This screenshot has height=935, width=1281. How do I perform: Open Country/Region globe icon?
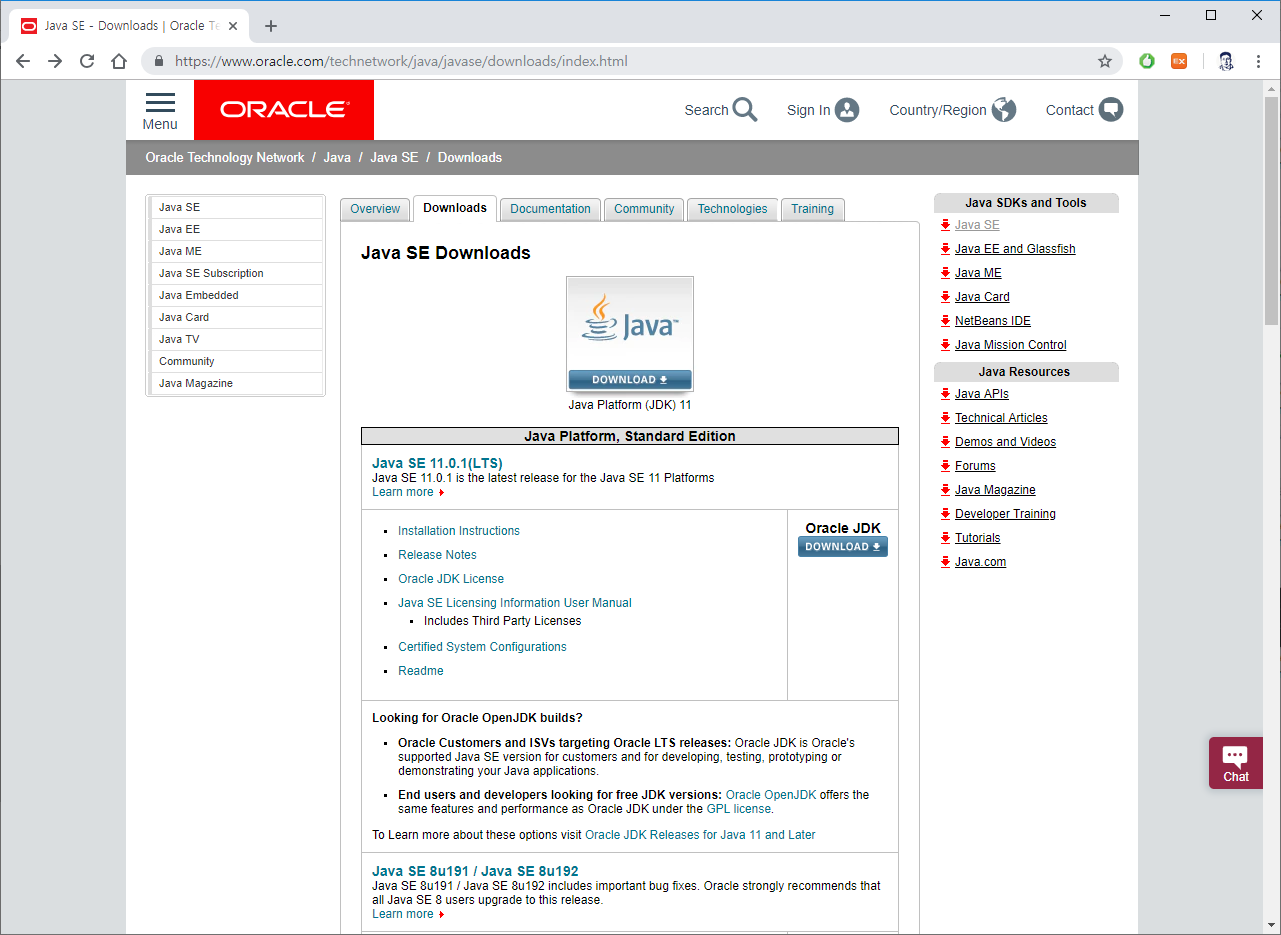point(1004,110)
